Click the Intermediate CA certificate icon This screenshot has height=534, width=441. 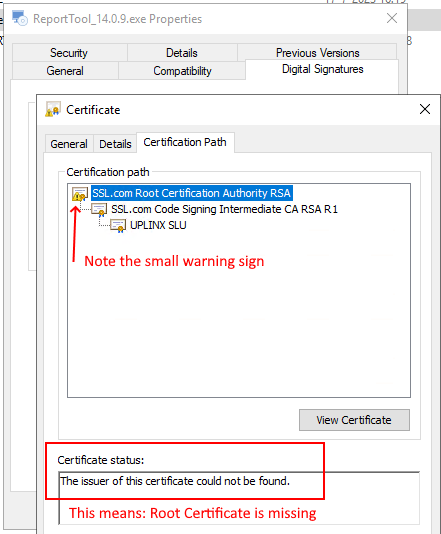coord(99,210)
